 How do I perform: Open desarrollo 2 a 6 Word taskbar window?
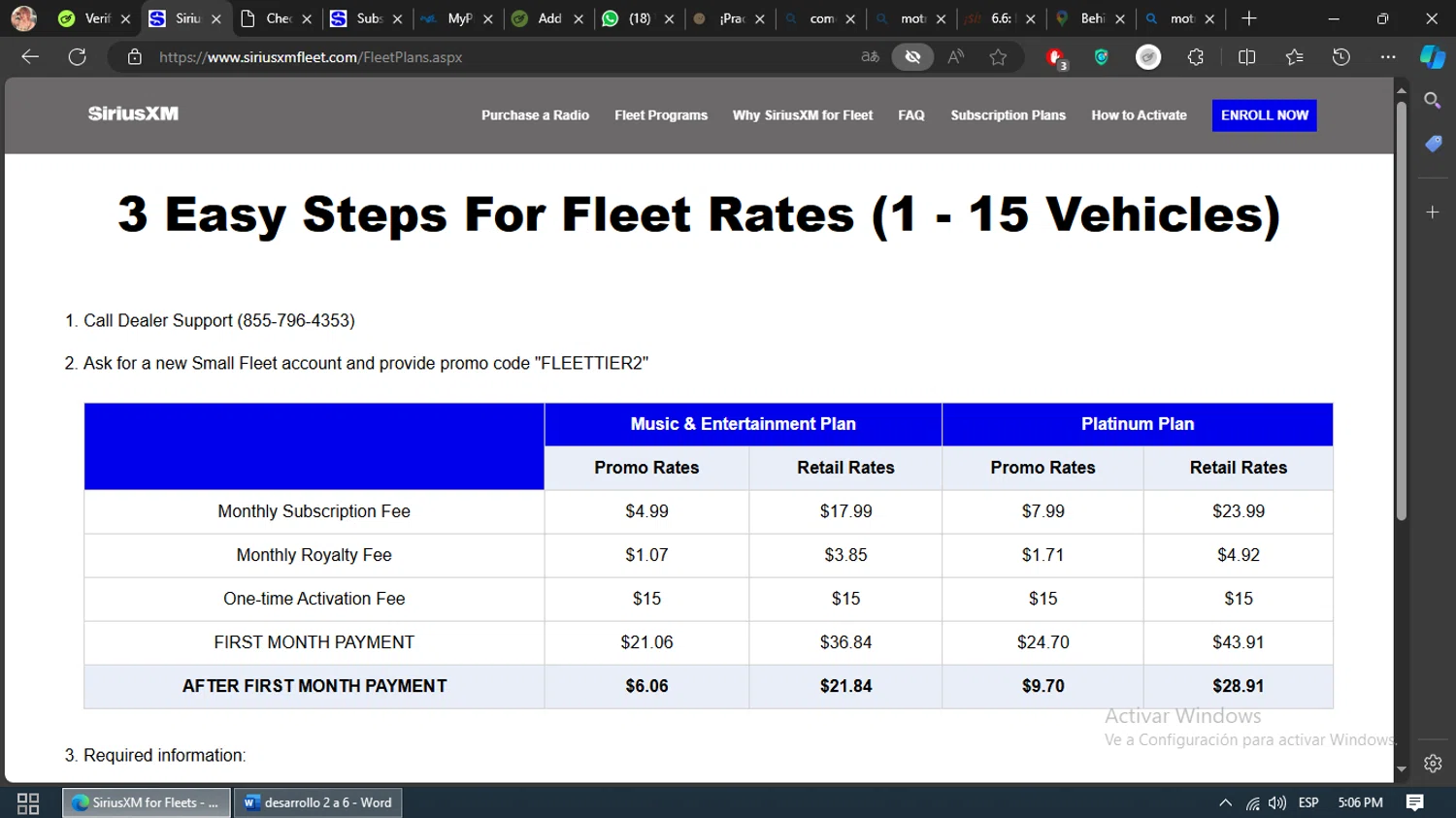[318, 802]
